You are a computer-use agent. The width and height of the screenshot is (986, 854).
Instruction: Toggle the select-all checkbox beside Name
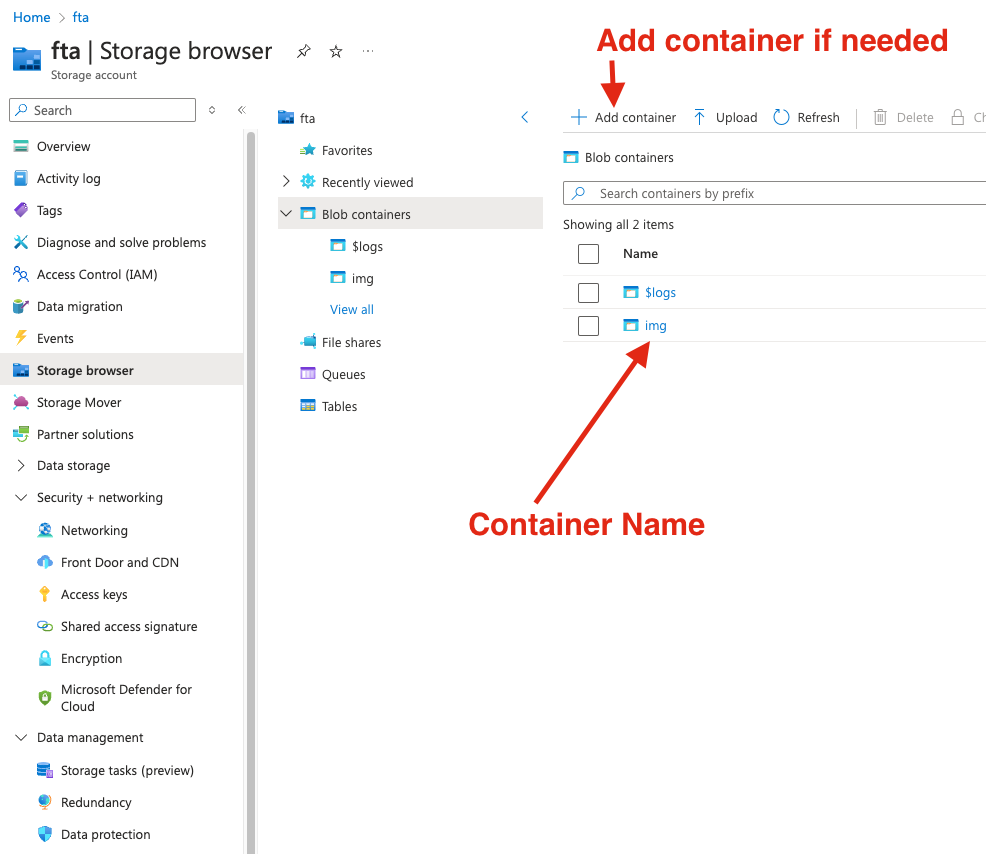[589, 254]
